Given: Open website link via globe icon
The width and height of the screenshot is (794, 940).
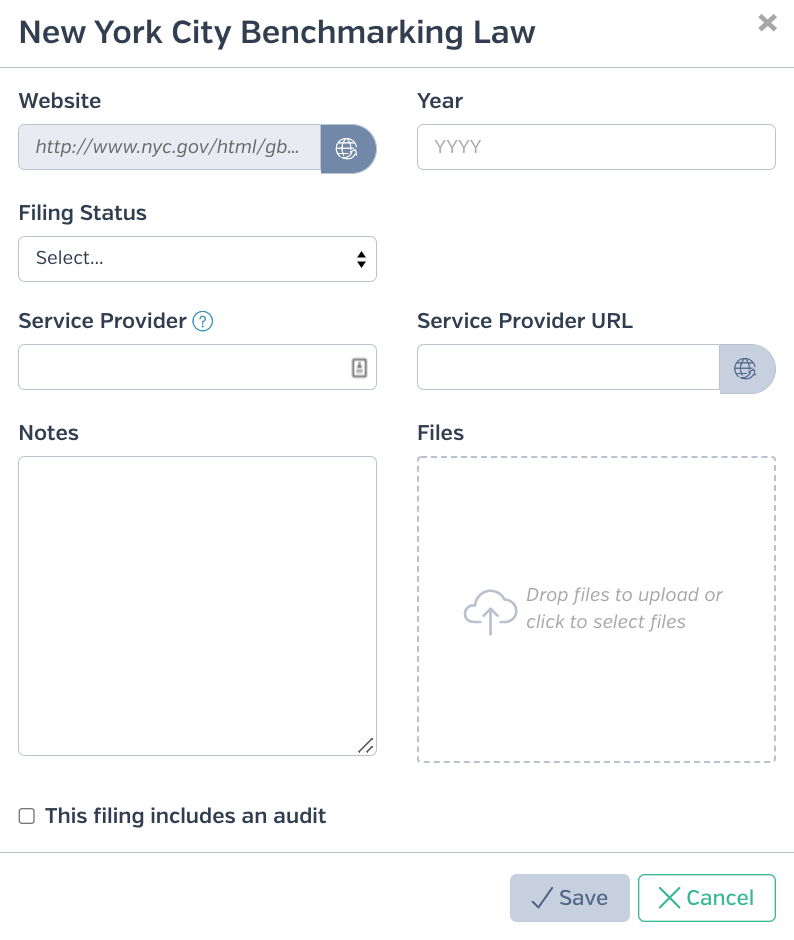Looking at the screenshot, I should [x=348, y=148].
